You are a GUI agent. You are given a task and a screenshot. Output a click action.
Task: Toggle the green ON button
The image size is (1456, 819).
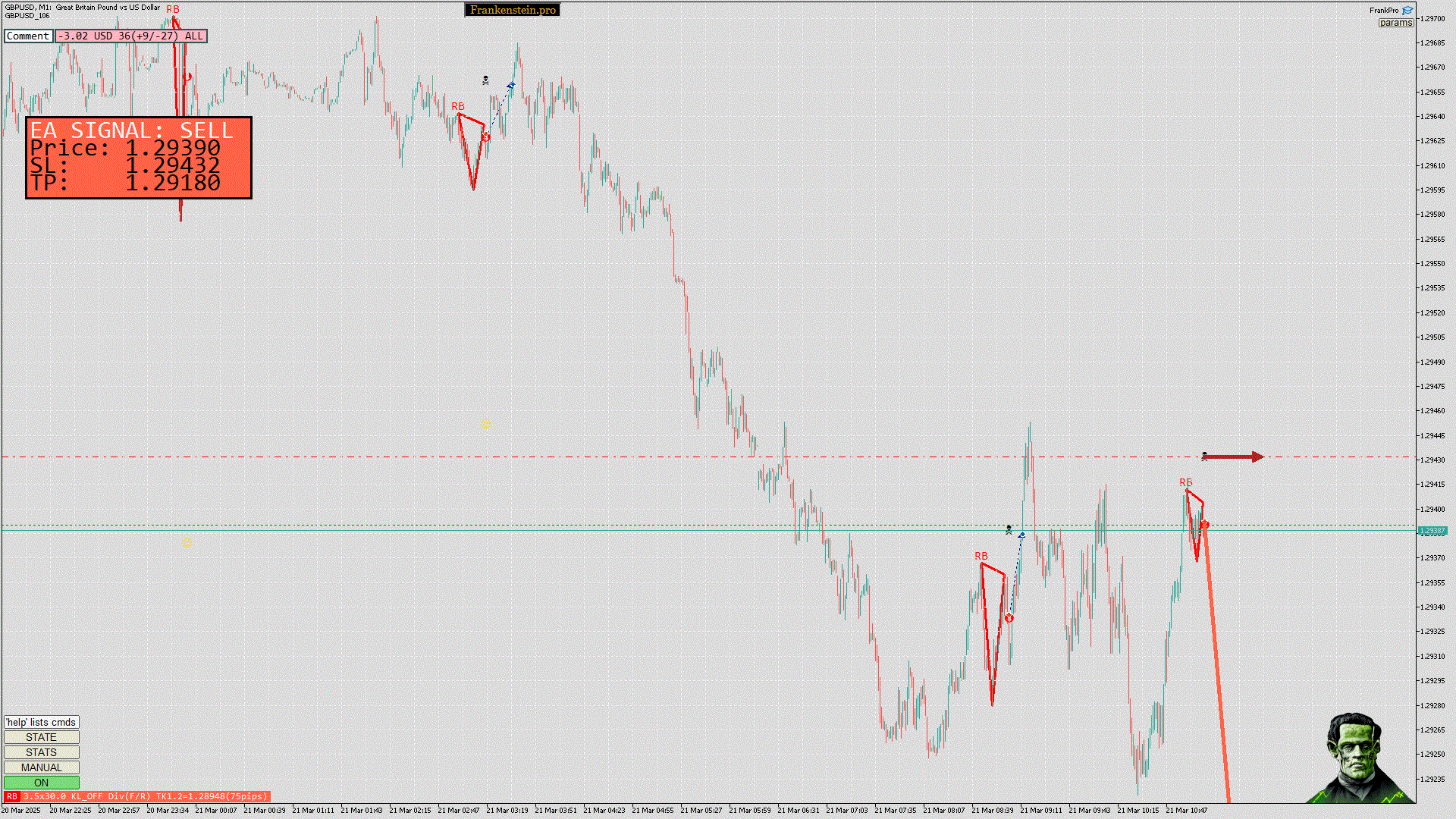click(x=41, y=783)
